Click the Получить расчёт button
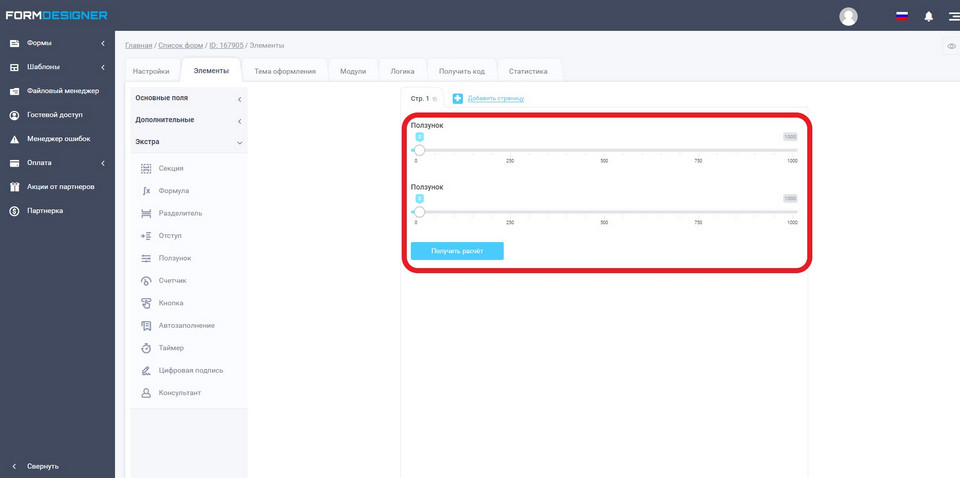 457,251
